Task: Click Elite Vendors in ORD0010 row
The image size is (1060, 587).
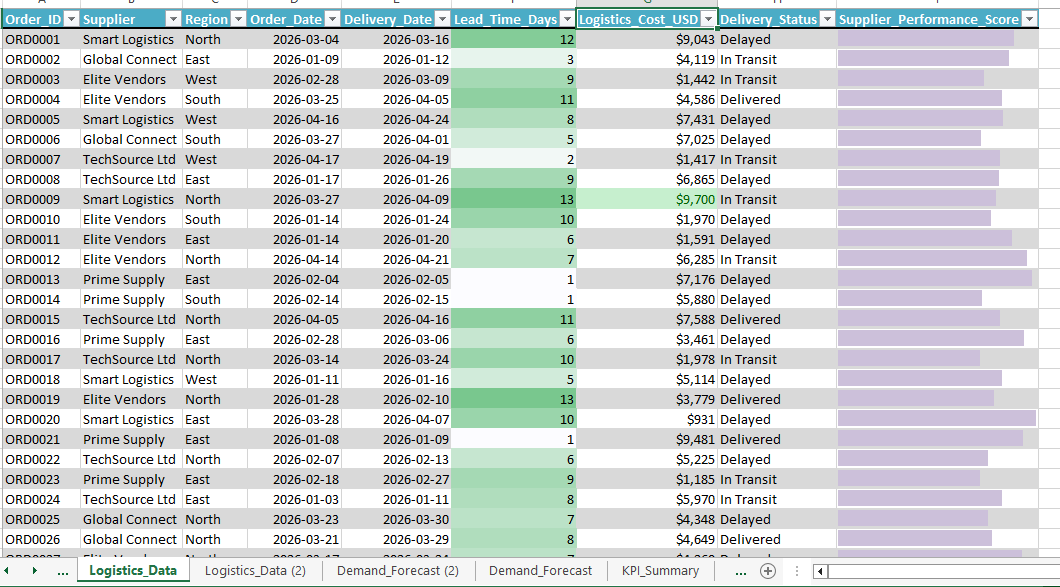Action: click(x=131, y=220)
